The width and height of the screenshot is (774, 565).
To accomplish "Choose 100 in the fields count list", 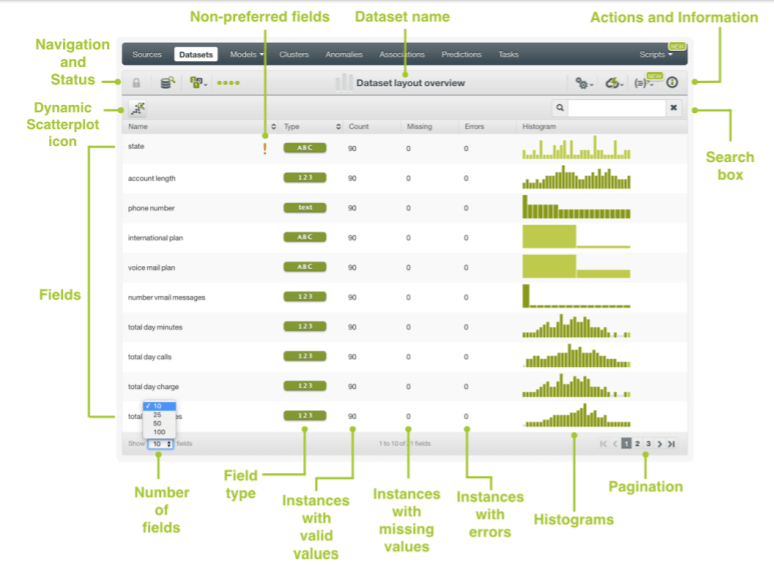I will click(159, 432).
